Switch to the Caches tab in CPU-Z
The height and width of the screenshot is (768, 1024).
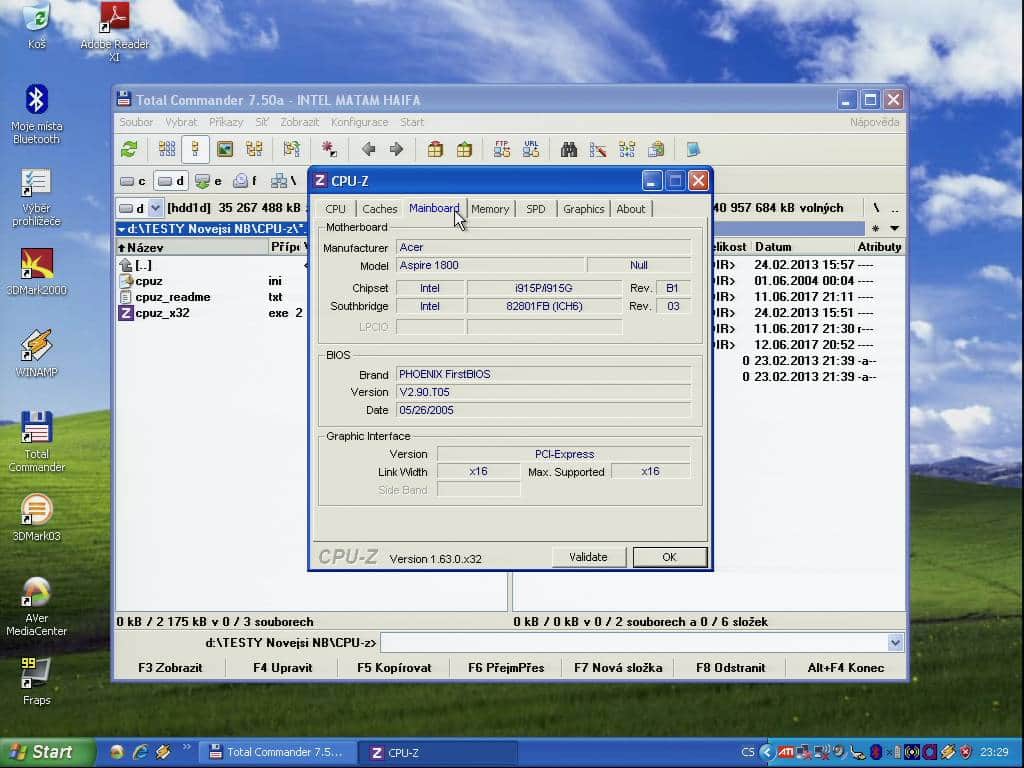[x=379, y=209]
